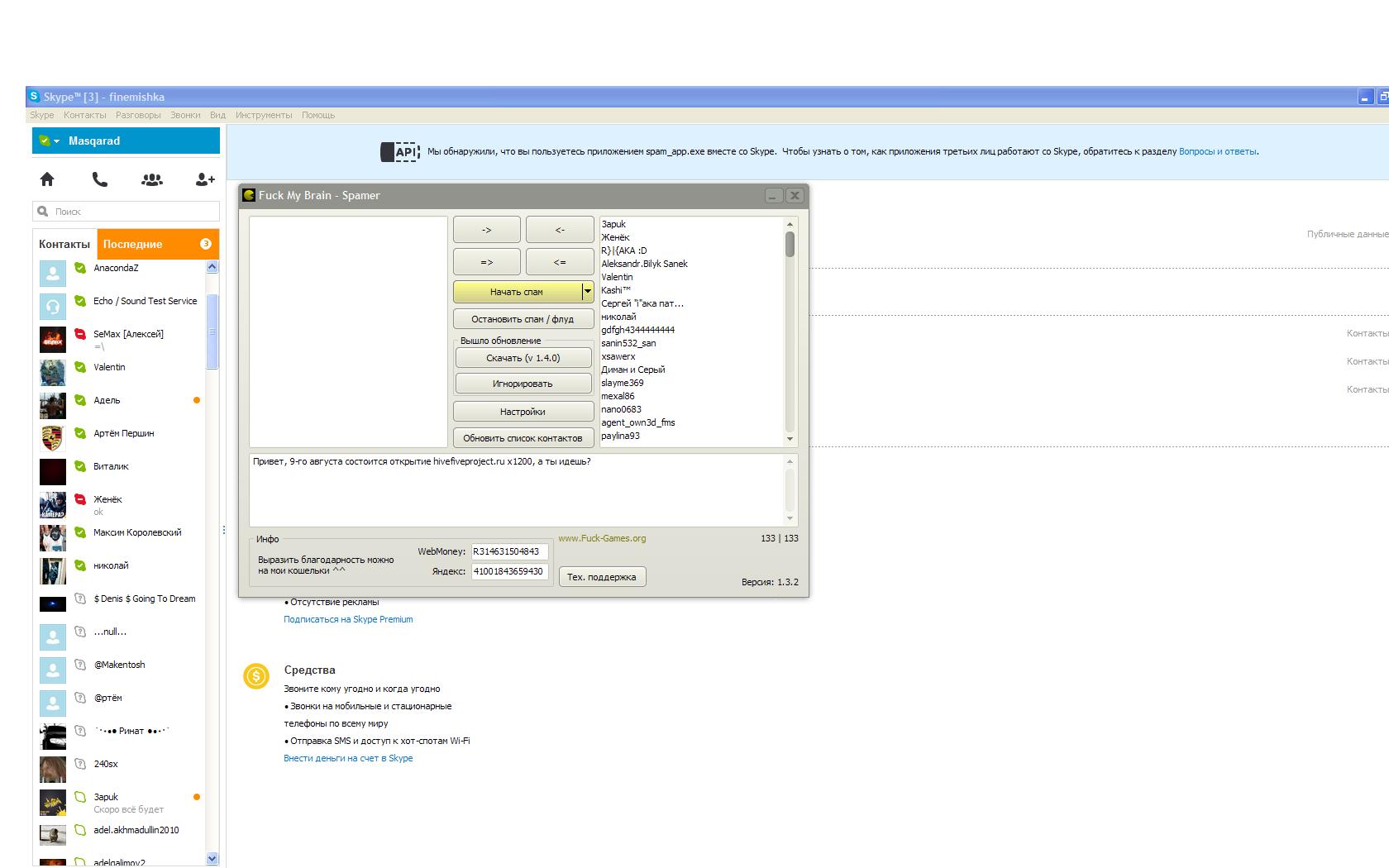Add a new contact icon

[x=205, y=179]
